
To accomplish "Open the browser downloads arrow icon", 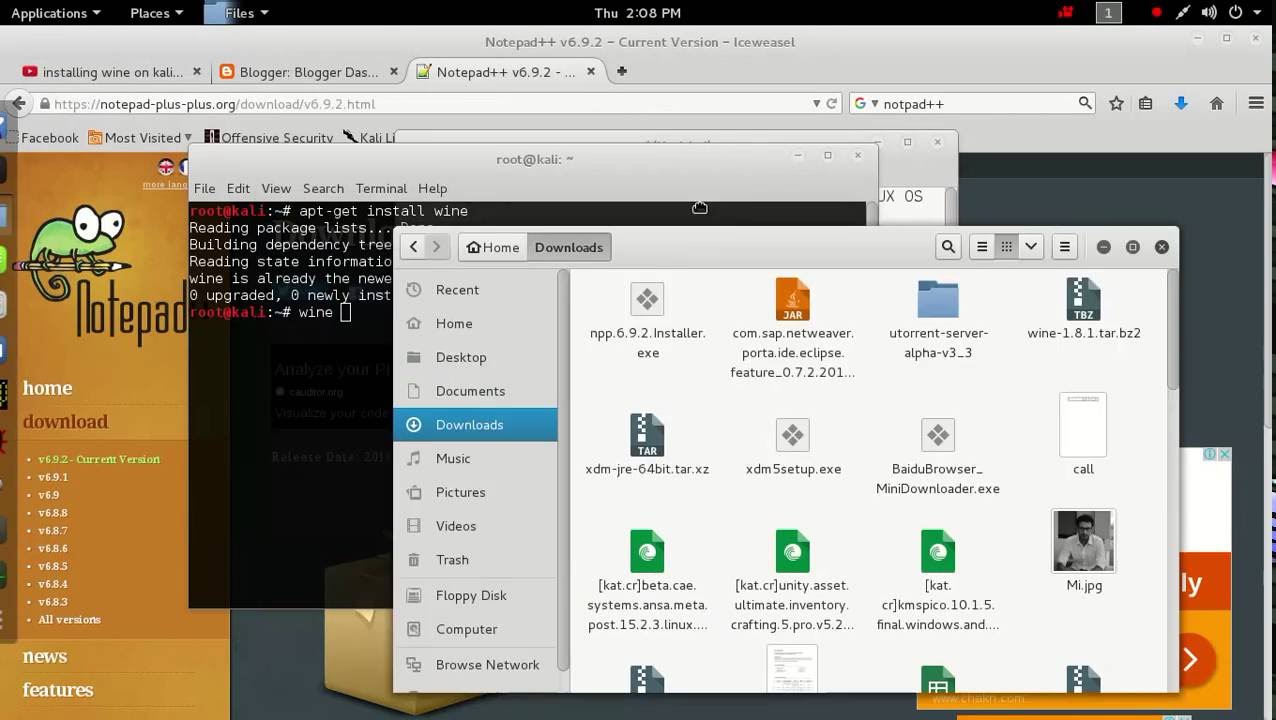I will click(1181, 104).
